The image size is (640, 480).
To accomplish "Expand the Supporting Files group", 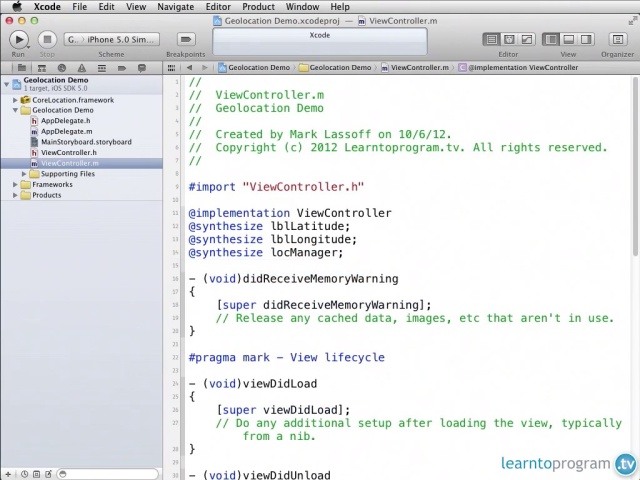I will click(24, 174).
